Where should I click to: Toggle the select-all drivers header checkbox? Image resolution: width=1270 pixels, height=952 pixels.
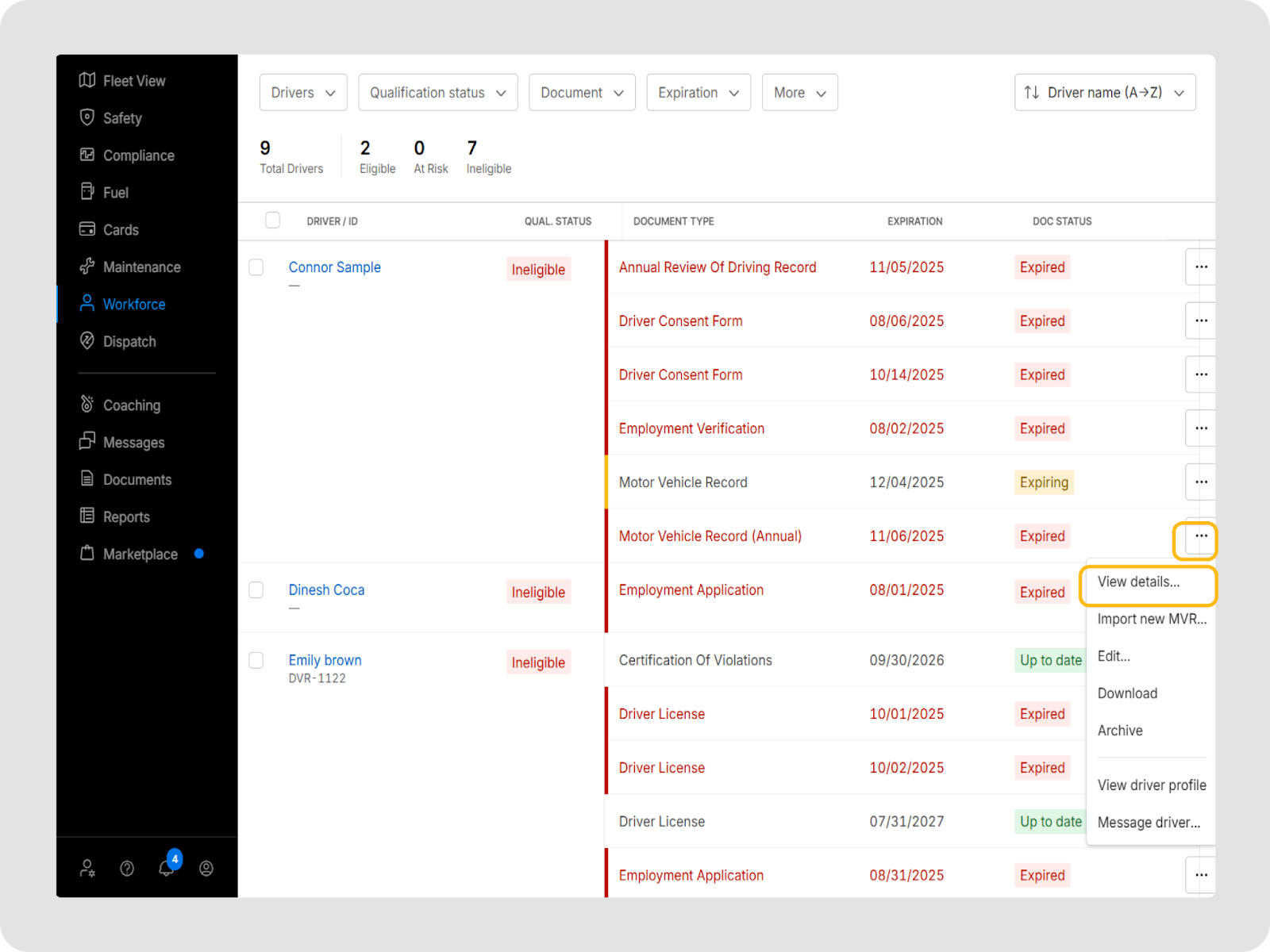point(272,221)
